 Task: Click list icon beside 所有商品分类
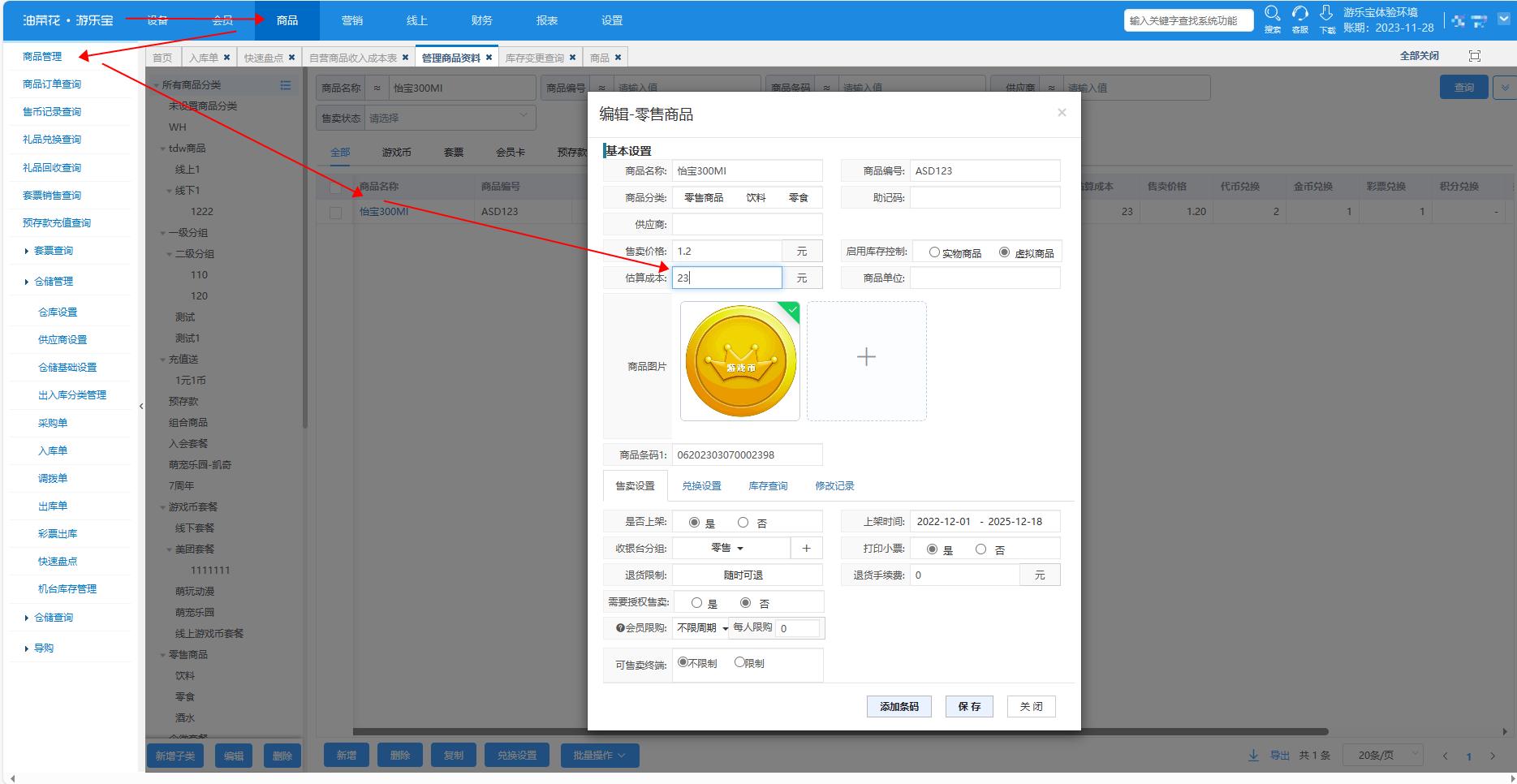286,85
